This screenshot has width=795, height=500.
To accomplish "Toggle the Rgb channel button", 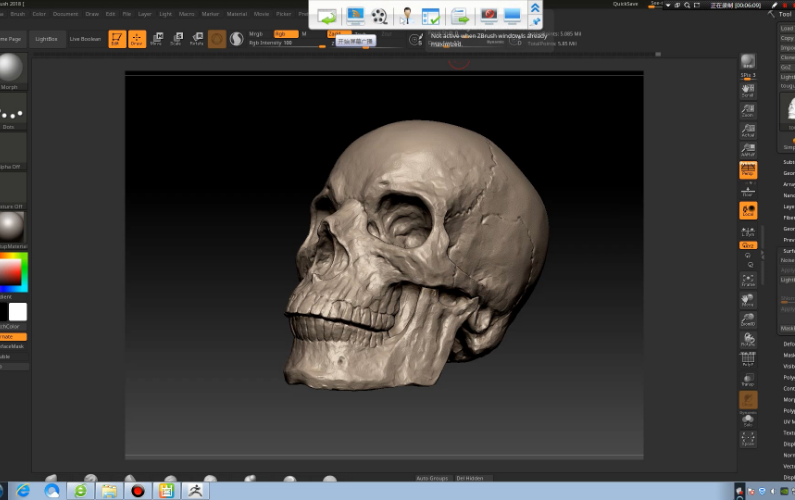I will [x=286, y=34].
